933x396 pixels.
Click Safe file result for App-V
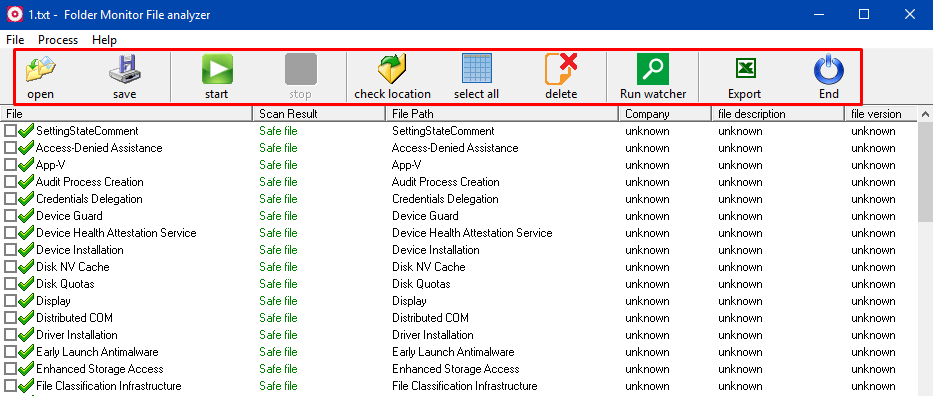tap(278, 165)
